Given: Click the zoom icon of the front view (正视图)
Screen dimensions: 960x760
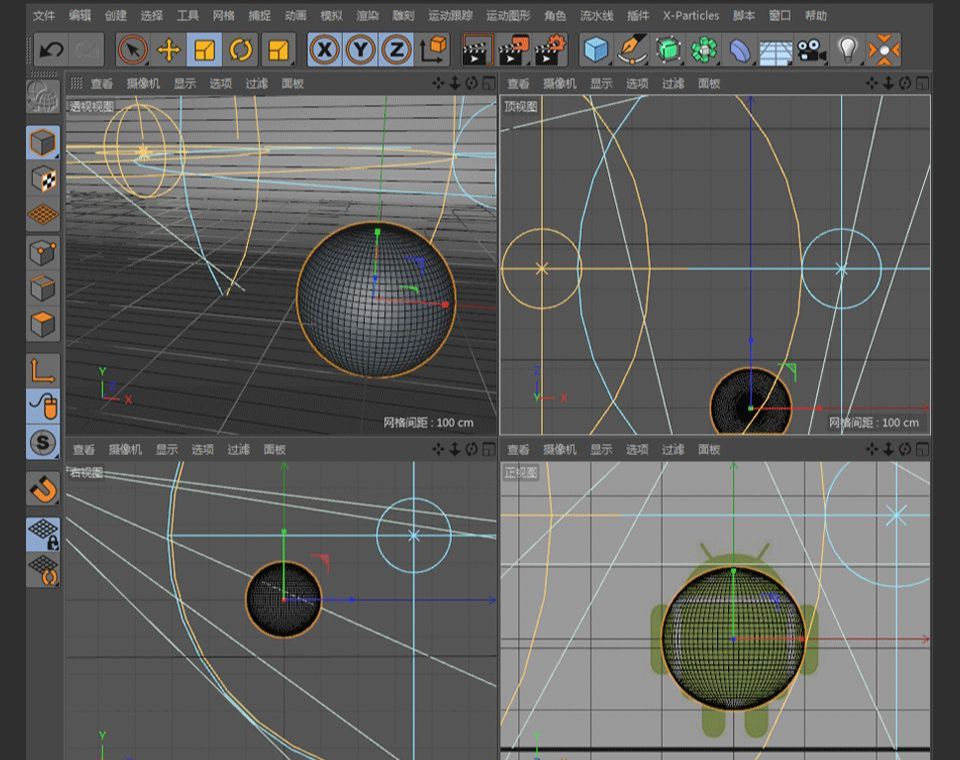Looking at the screenshot, I should 888,450.
